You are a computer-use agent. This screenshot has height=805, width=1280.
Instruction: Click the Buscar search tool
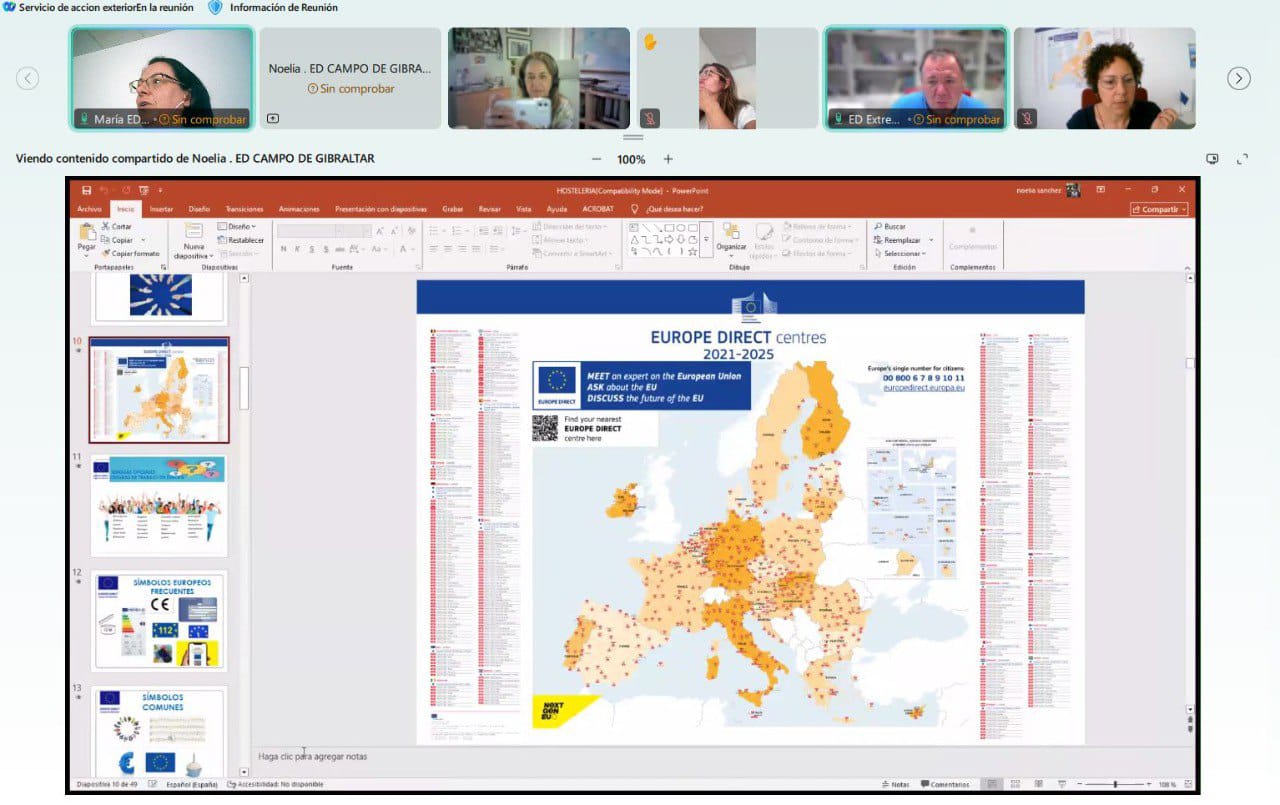pyautogui.click(x=890, y=227)
